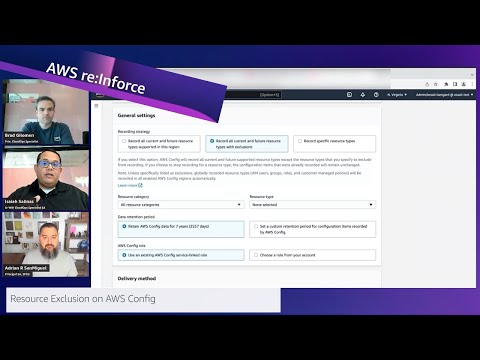Open the AWS support help icon
The width and height of the screenshot is (480, 360).
[376, 95]
